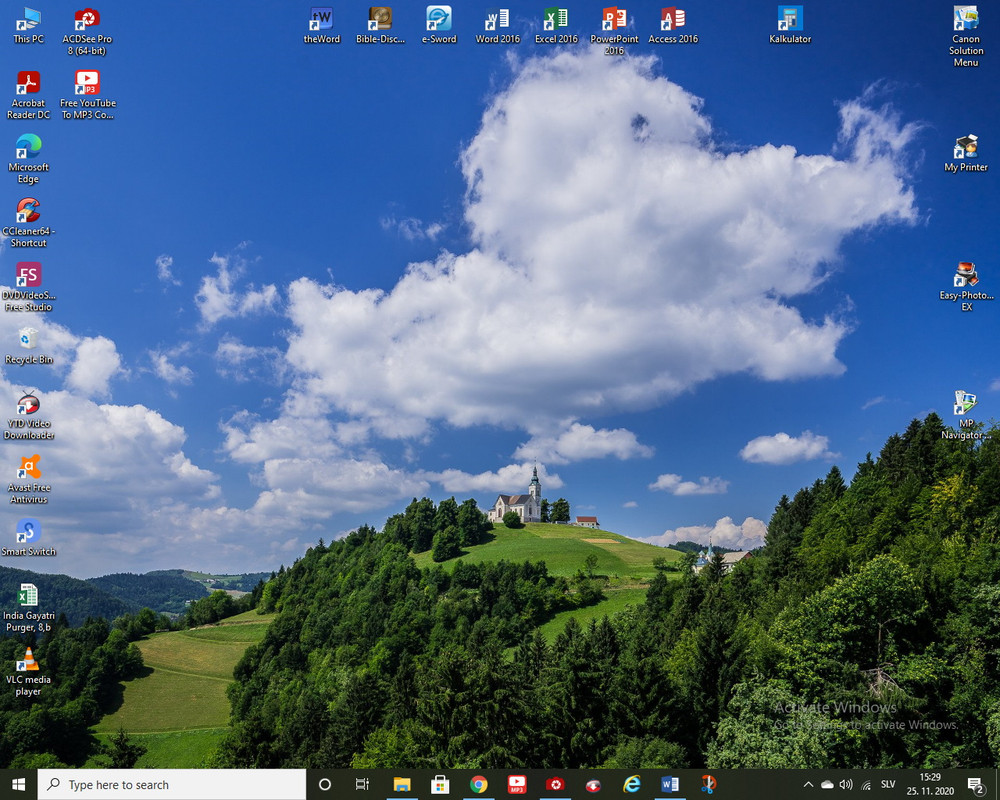Show hidden system tray icons chevron
Viewport: 1000px width, 800px height.
click(x=808, y=784)
